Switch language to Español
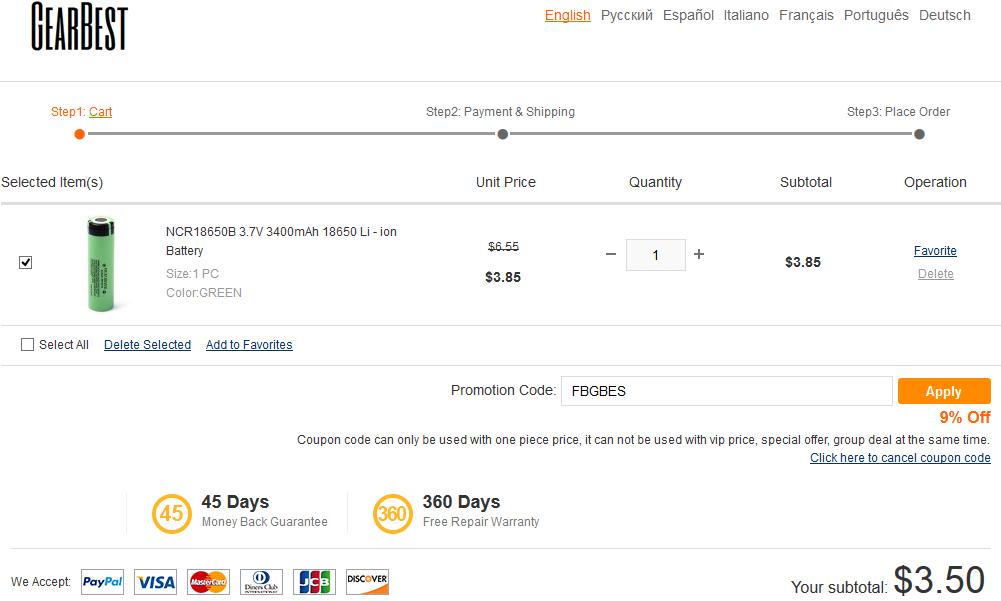The height and width of the screenshot is (601, 1001). (688, 15)
